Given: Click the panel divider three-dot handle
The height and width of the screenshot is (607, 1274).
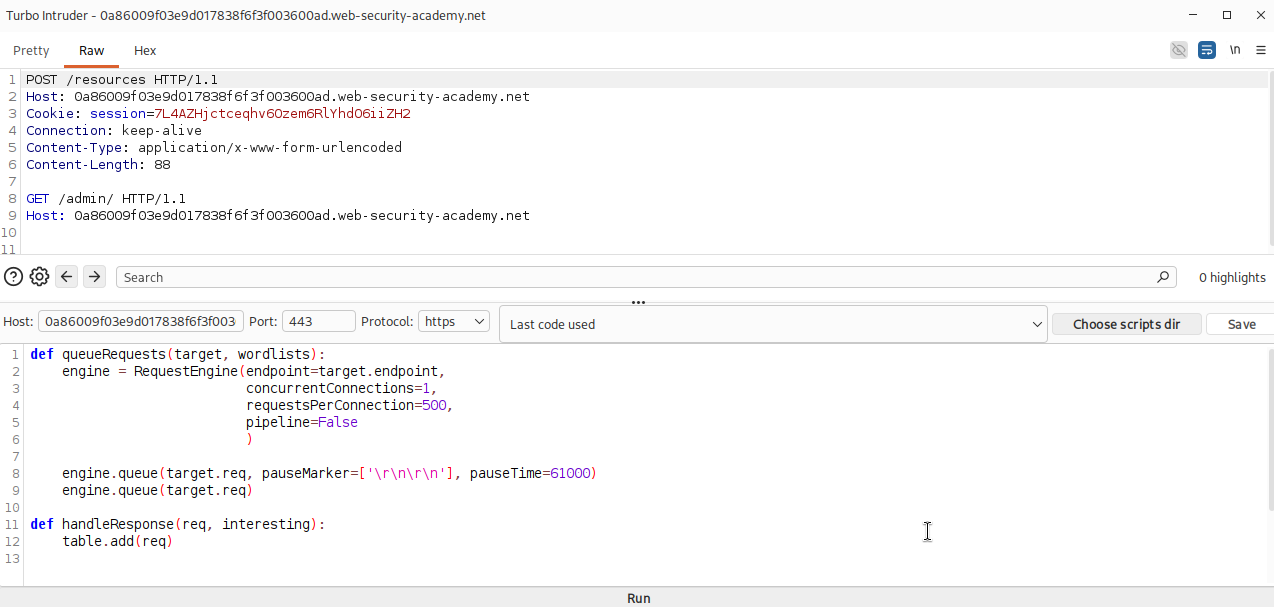Looking at the screenshot, I should pyautogui.click(x=638, y=302).
